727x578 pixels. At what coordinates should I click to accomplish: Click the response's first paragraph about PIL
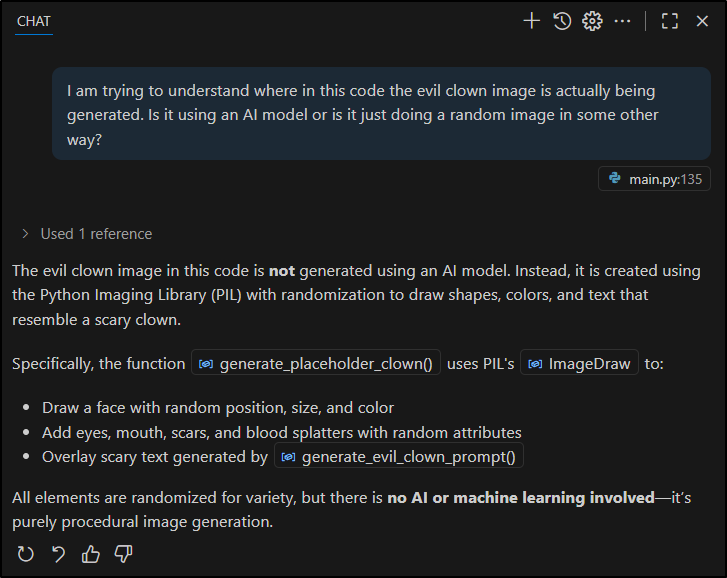356,295
